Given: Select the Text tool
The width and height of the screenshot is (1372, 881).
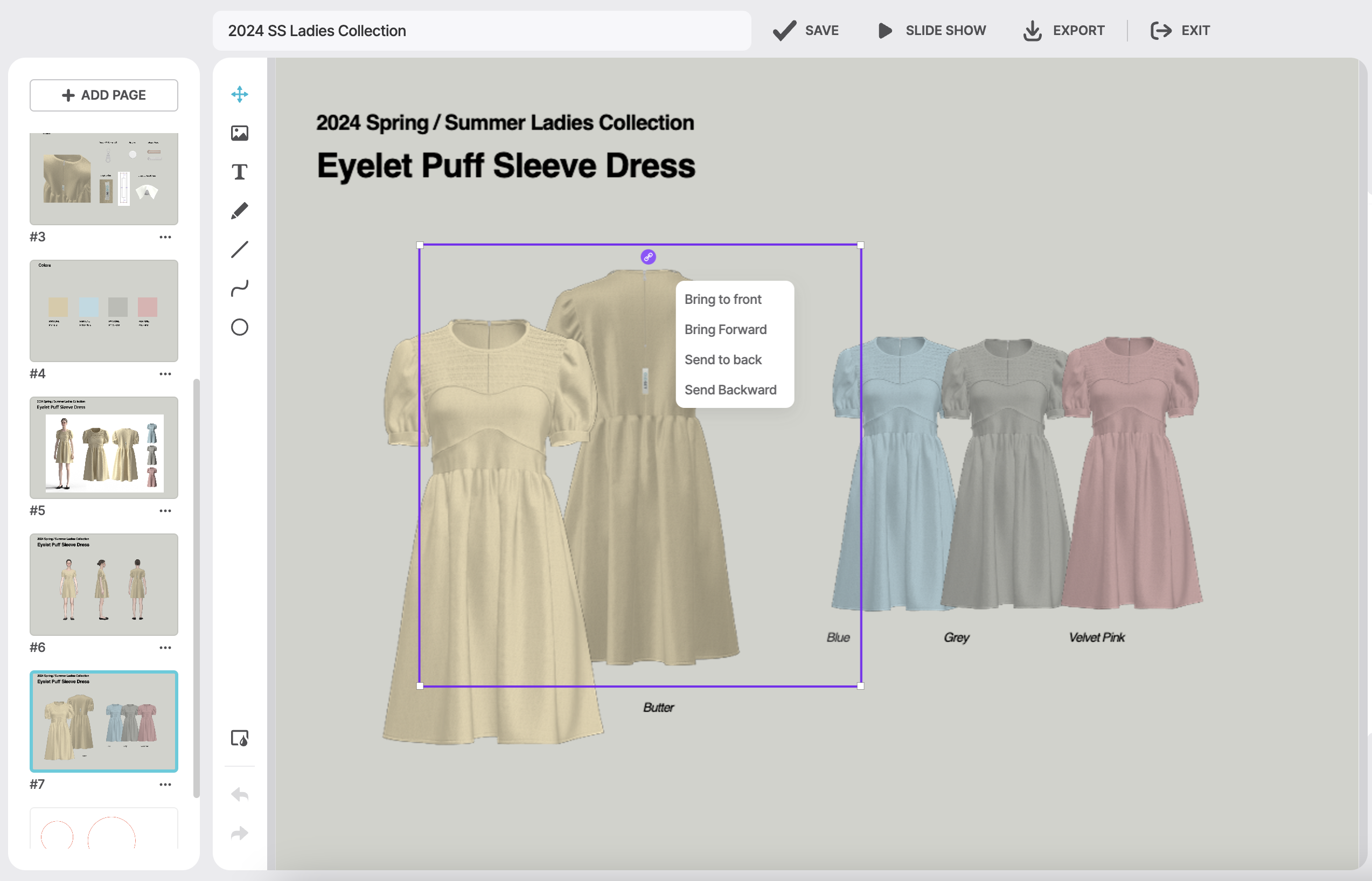Looking at the screenshot, I should click(x=240, y=172).
